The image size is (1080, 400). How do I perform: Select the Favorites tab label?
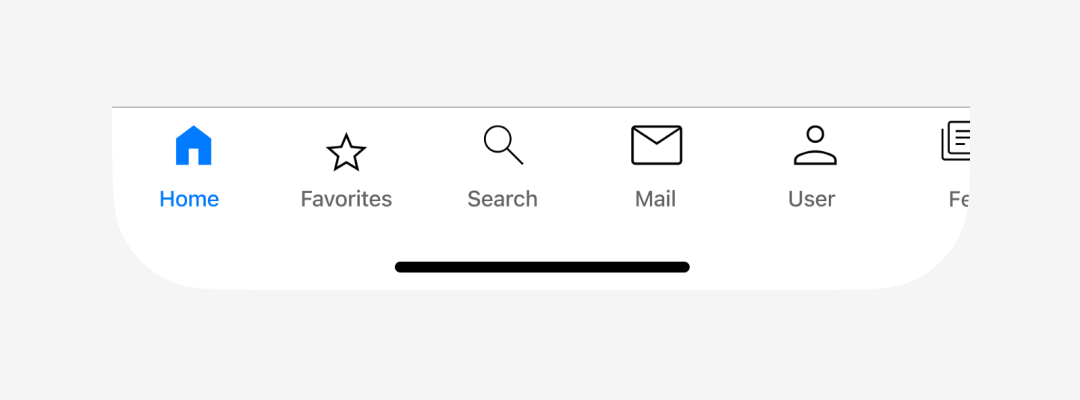tap(346, 199)
